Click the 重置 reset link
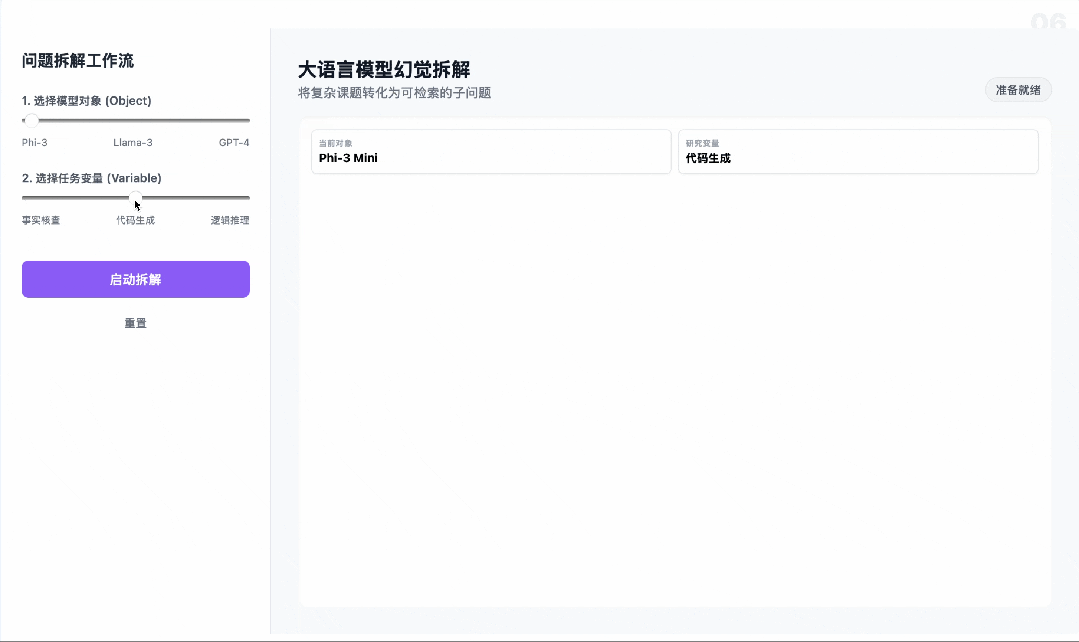This screenshot has height=642, width=1079. coord(136,323)
